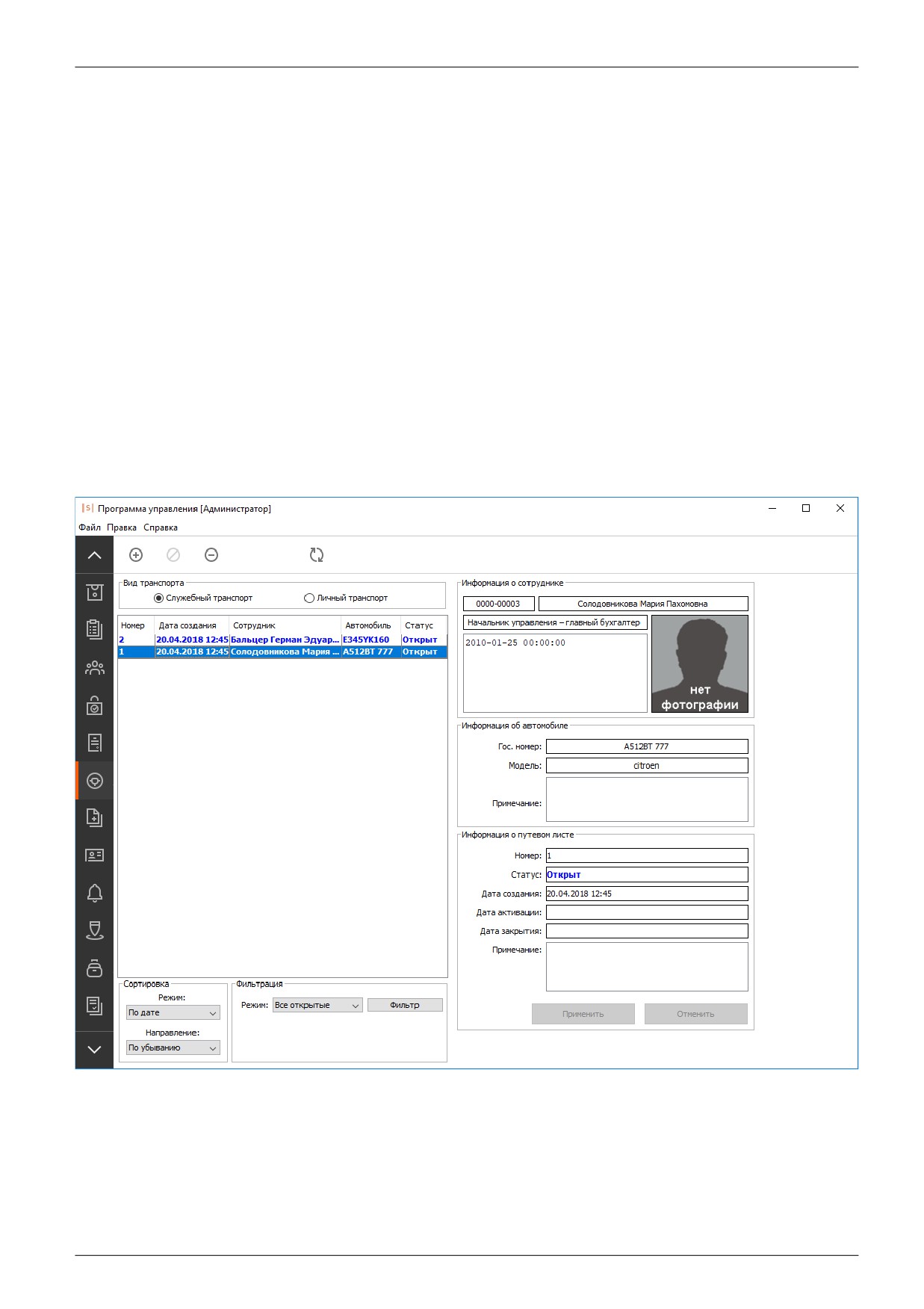Open the Справка menu
This screenshot has height=1309, width=924.
[161, 527]
